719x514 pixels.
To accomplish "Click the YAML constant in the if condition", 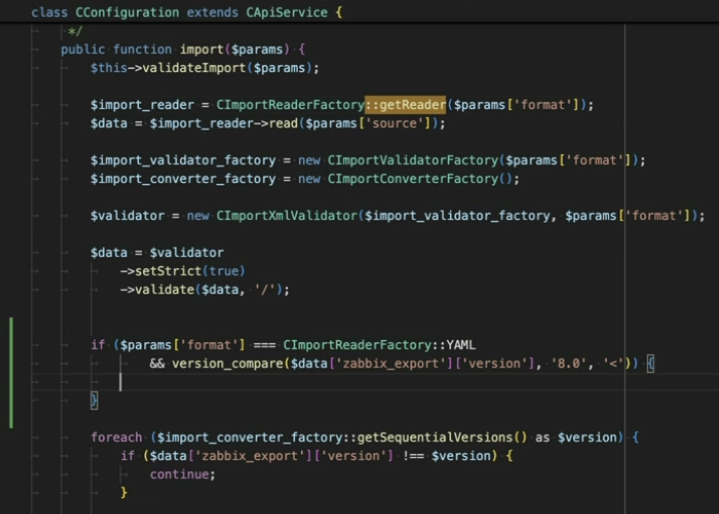I will click(463, 345).
